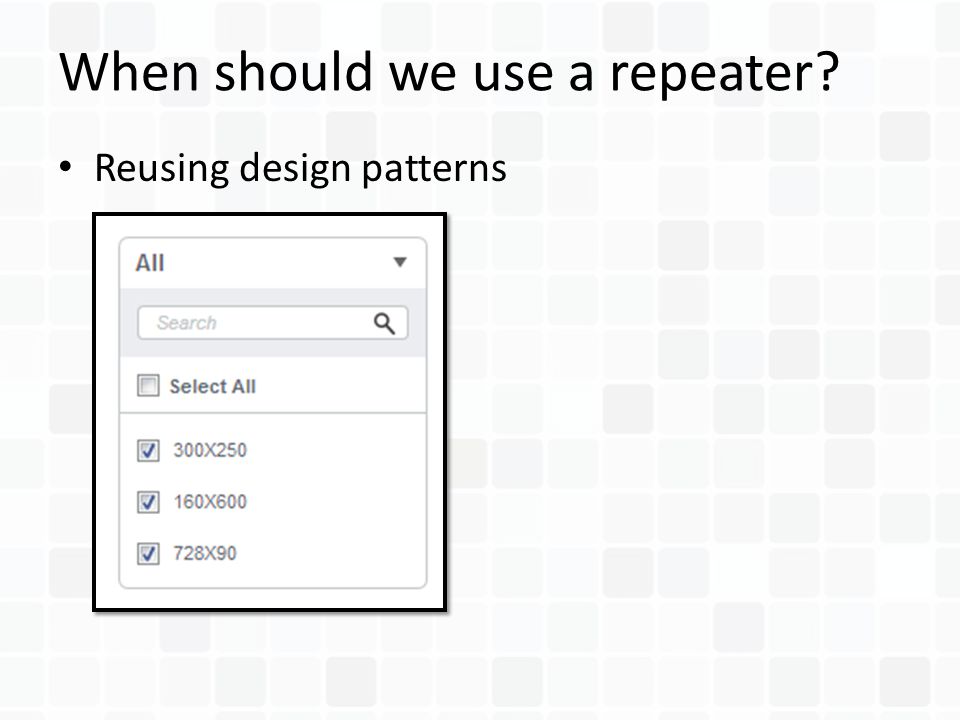This screenshot has height=720, width=960.
Task: Select the 300X250 option label
Action: pyautogui.click(x=210, y=450)
